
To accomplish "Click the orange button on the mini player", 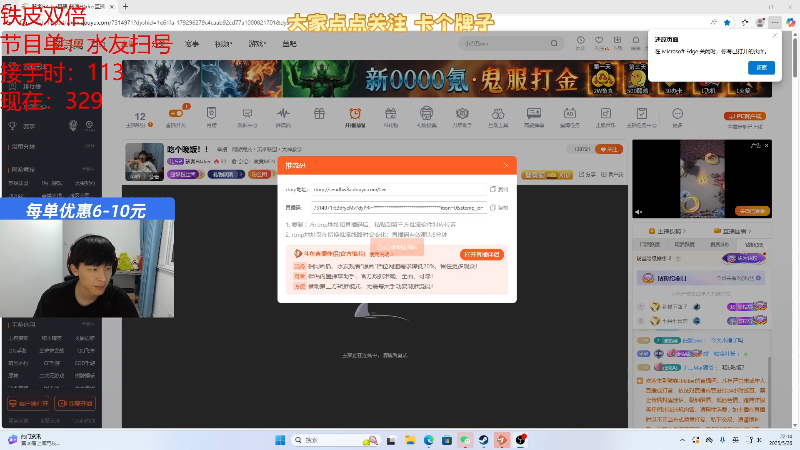I will click(752, 211).
